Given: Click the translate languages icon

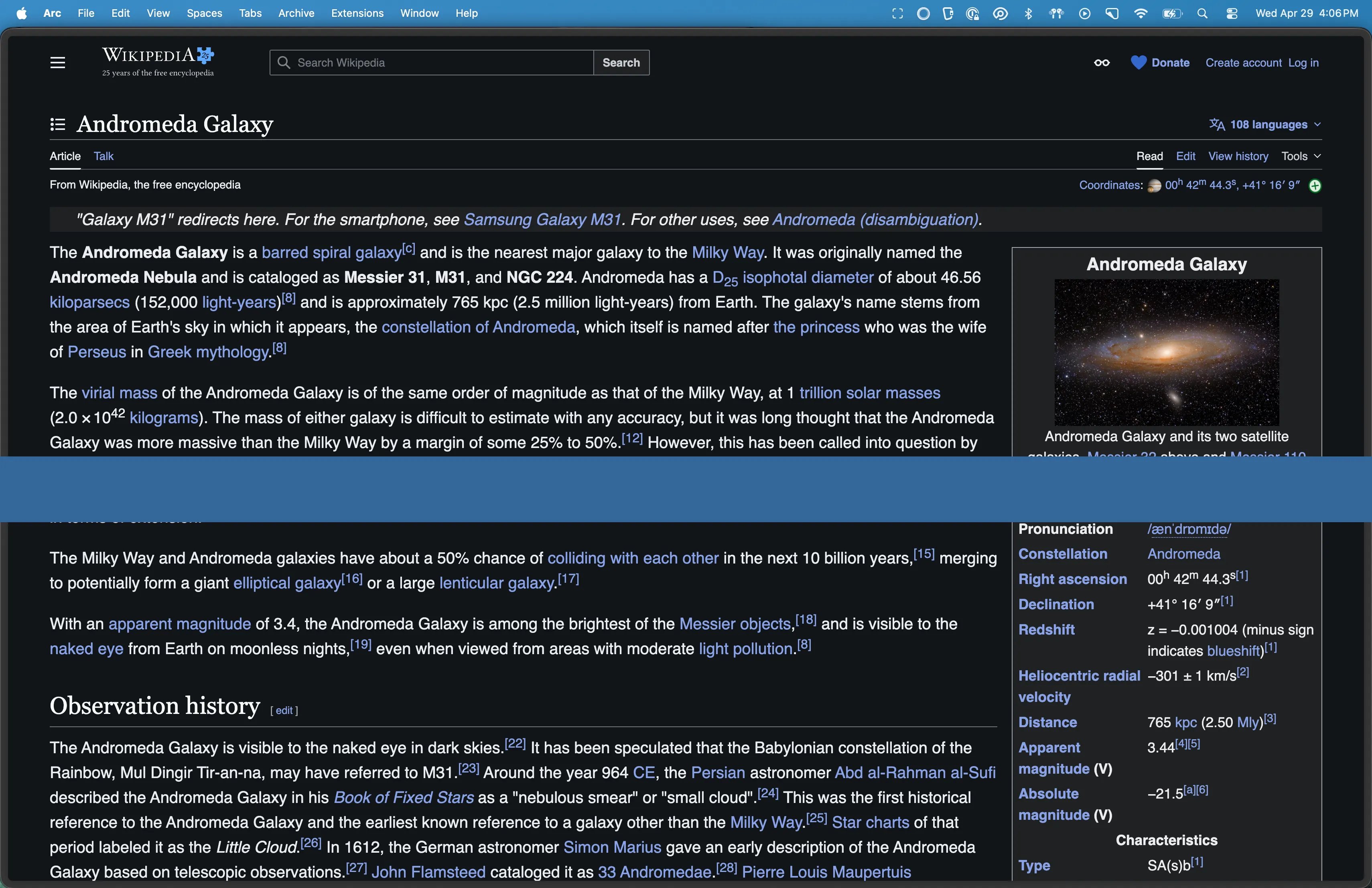Looking at the screenshot, I should pos(1217,124).
